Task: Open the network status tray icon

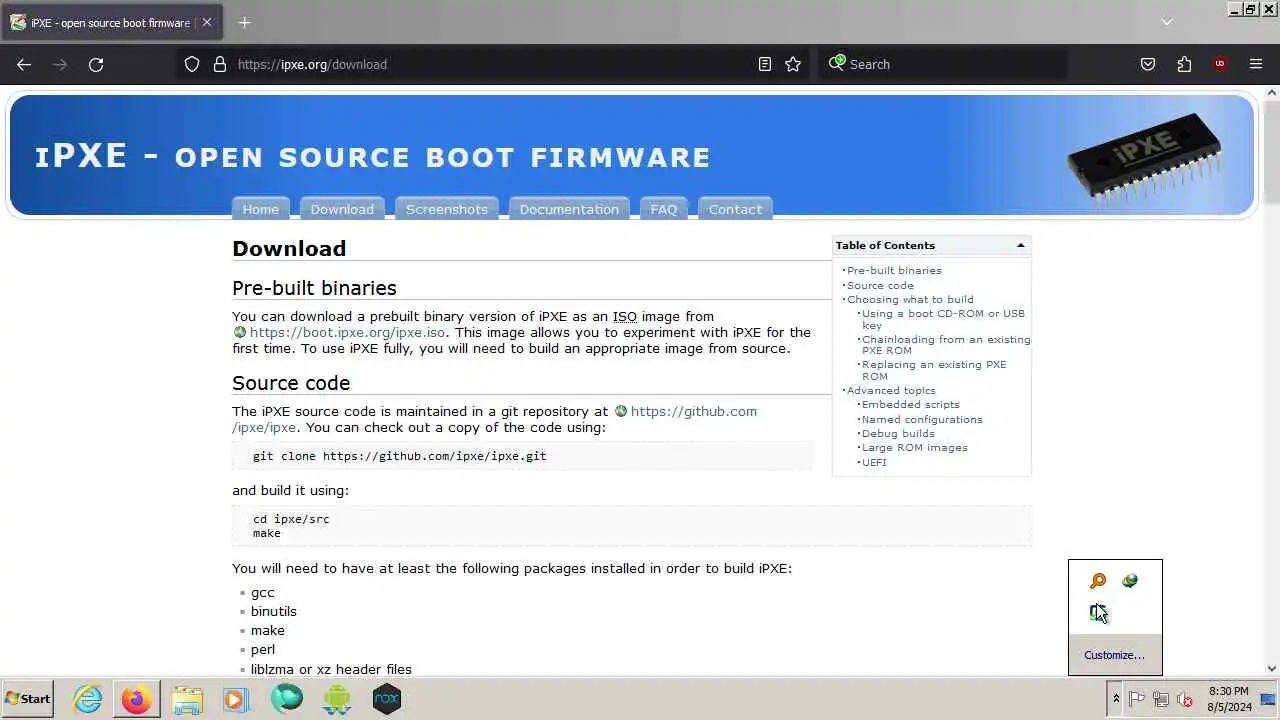Action: click(x=1161, y=700)
